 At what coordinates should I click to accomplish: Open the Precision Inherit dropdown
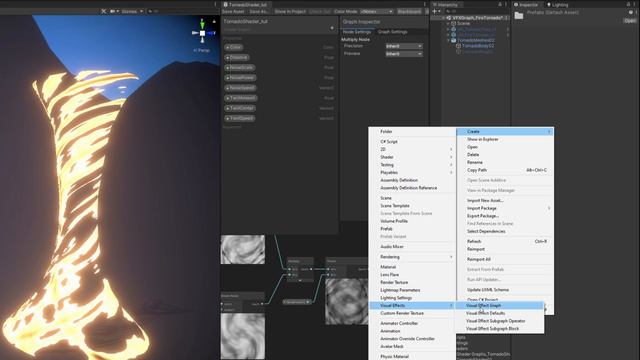point(404,46)
